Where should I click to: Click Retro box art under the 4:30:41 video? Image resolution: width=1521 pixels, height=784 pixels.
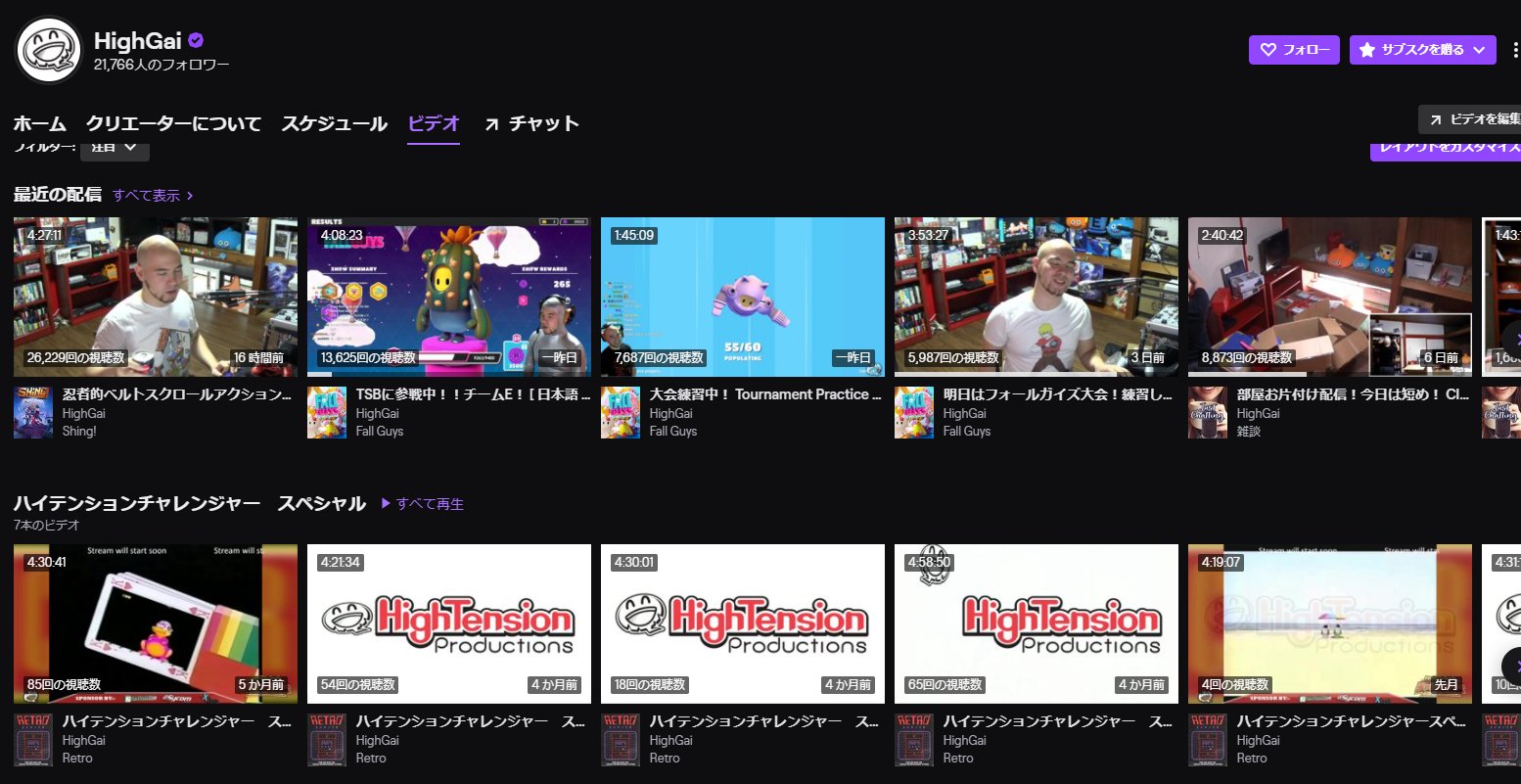[x=33, y=739]
